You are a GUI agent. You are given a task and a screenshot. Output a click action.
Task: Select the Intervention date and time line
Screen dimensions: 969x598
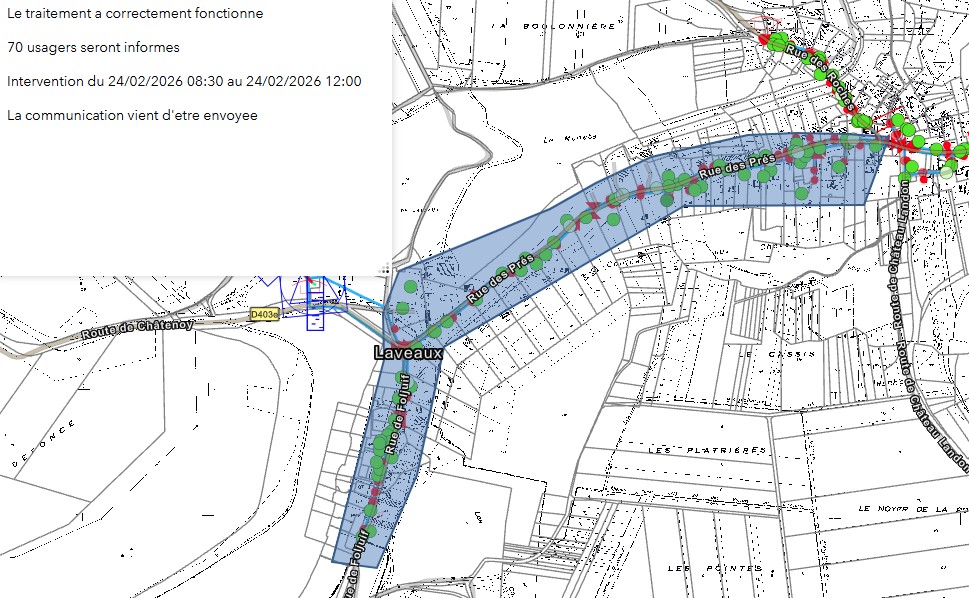[x=184, y=81]
